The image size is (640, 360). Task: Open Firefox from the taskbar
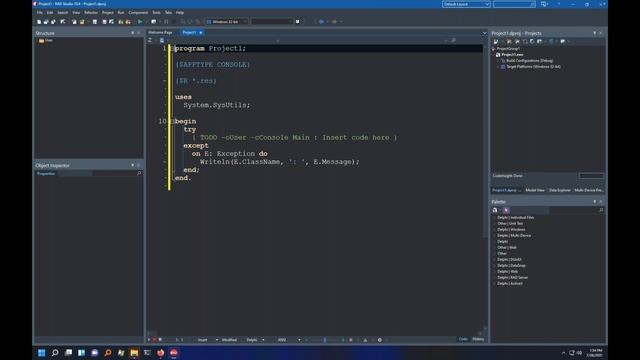click(x=161, y=353)
